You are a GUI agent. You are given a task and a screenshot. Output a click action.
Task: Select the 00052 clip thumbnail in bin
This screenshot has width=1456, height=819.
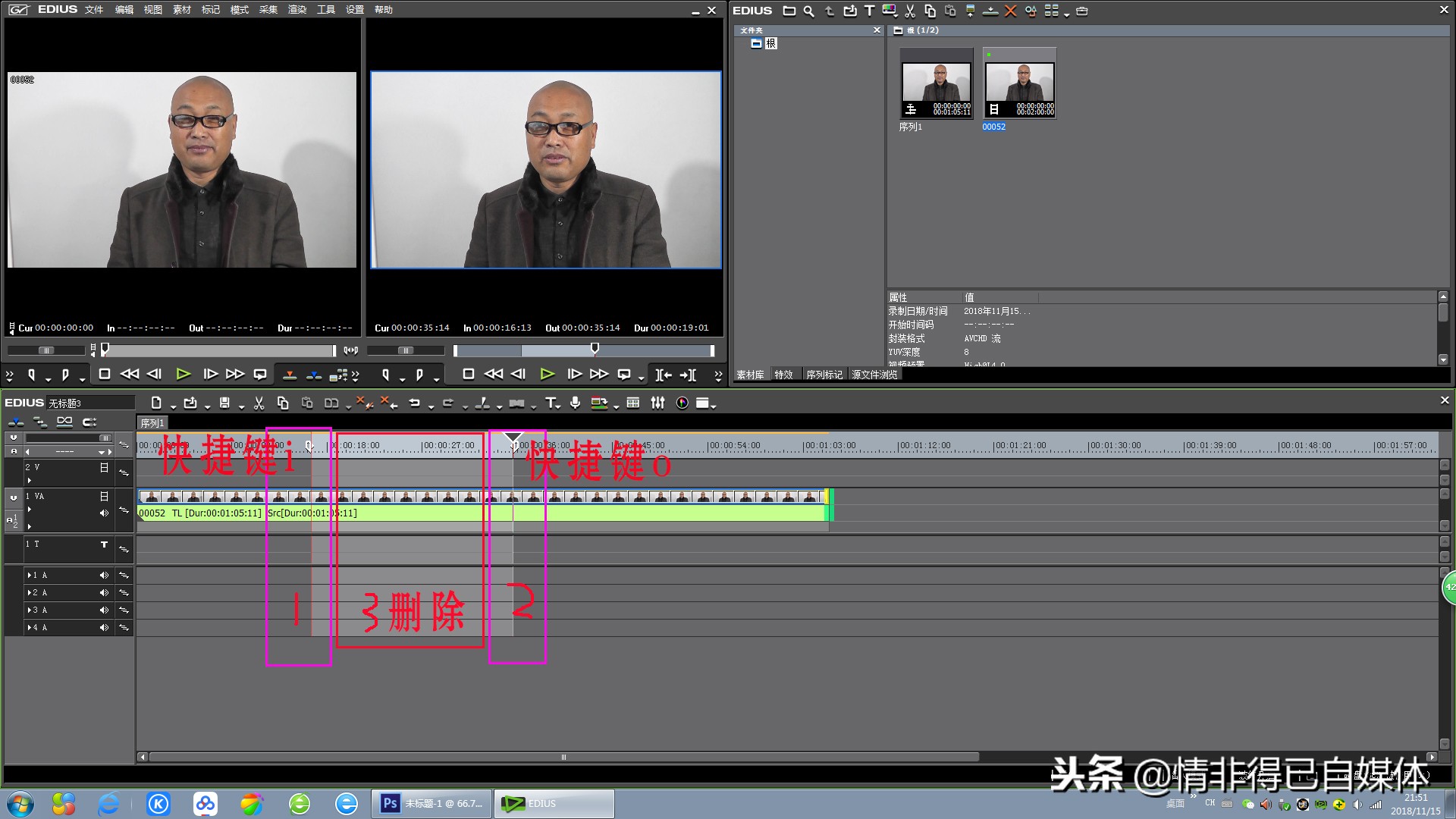[1019, 83]
